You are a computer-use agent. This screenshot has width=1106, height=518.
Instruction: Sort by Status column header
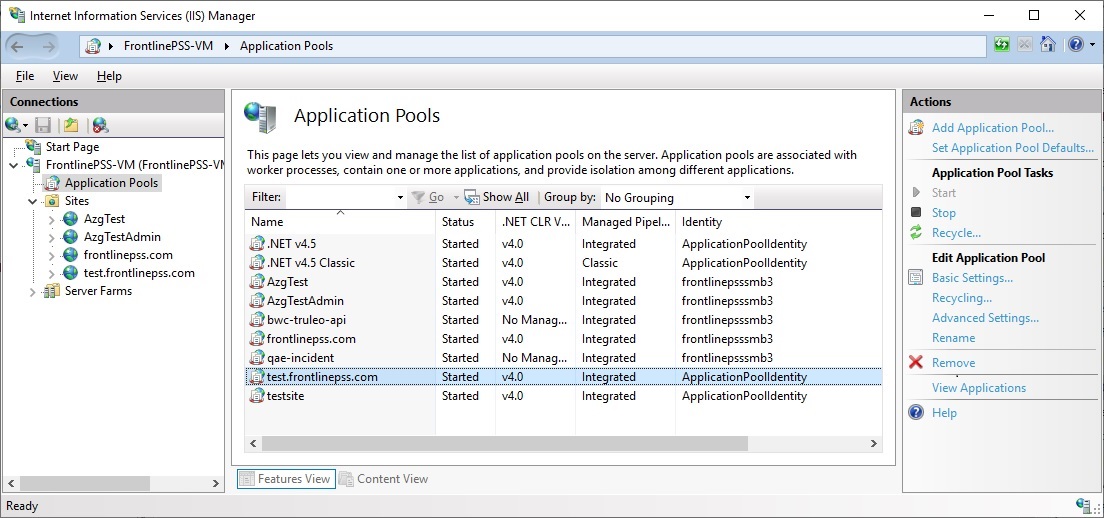pos(466,222)
